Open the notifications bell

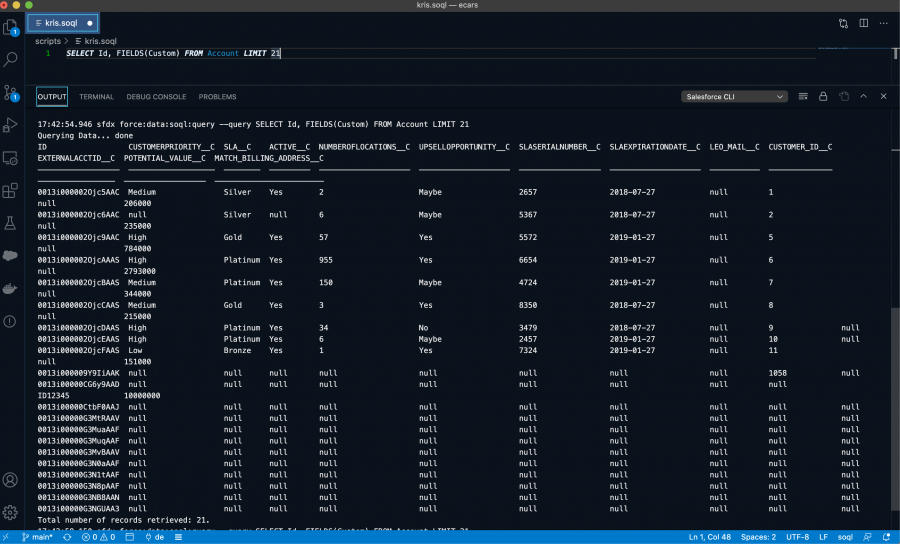887,537
